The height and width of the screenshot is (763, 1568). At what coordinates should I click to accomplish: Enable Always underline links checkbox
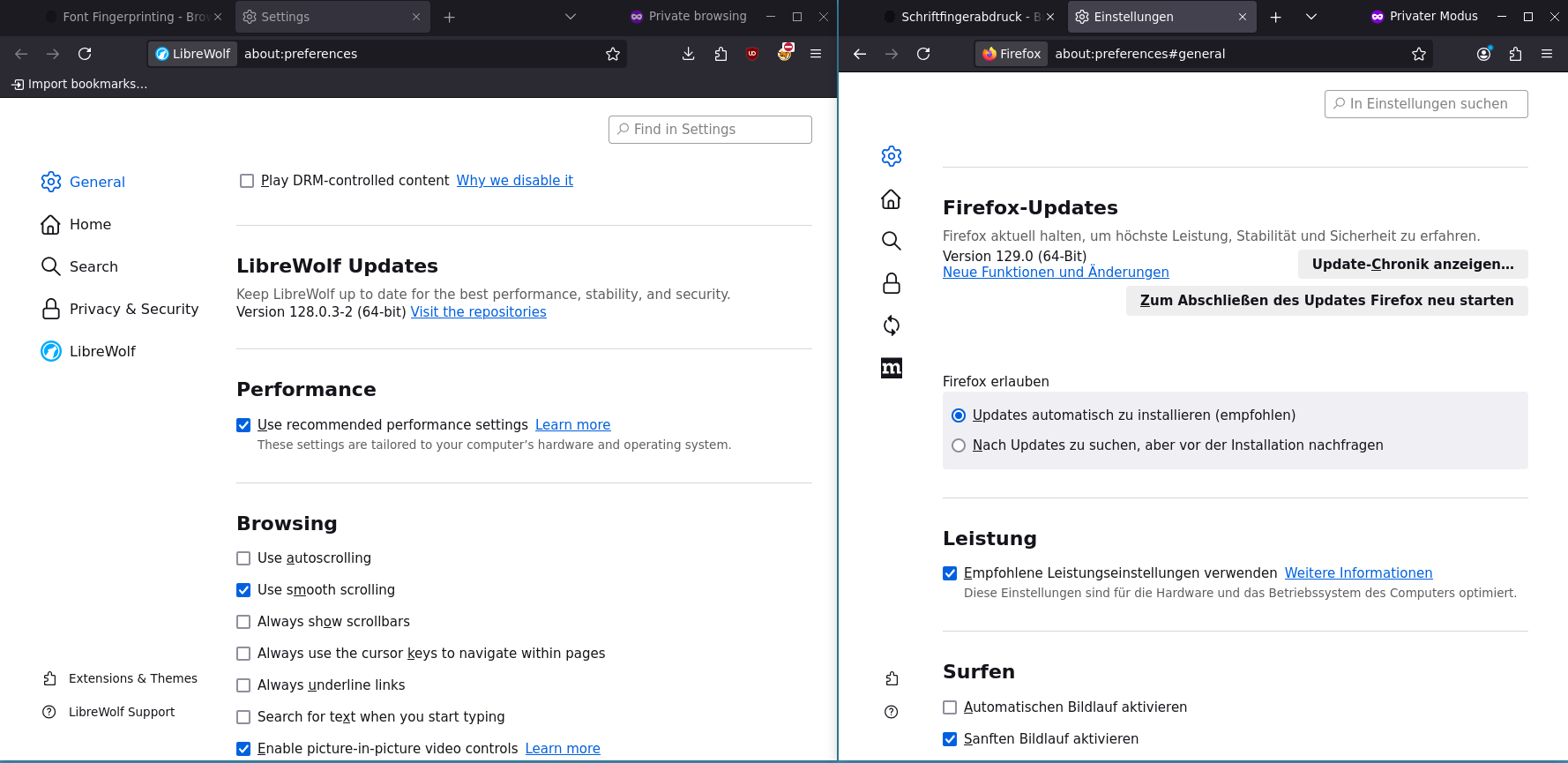tap(243, 685)
